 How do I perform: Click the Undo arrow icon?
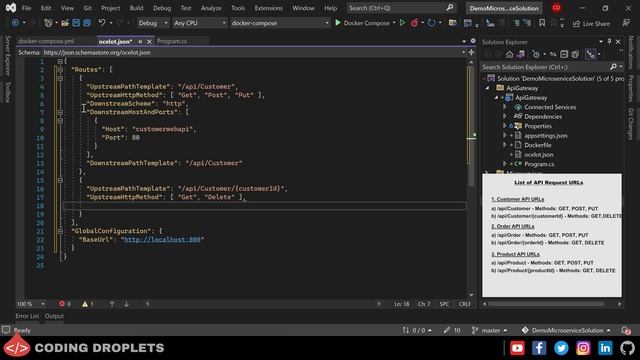click(102, 23)
